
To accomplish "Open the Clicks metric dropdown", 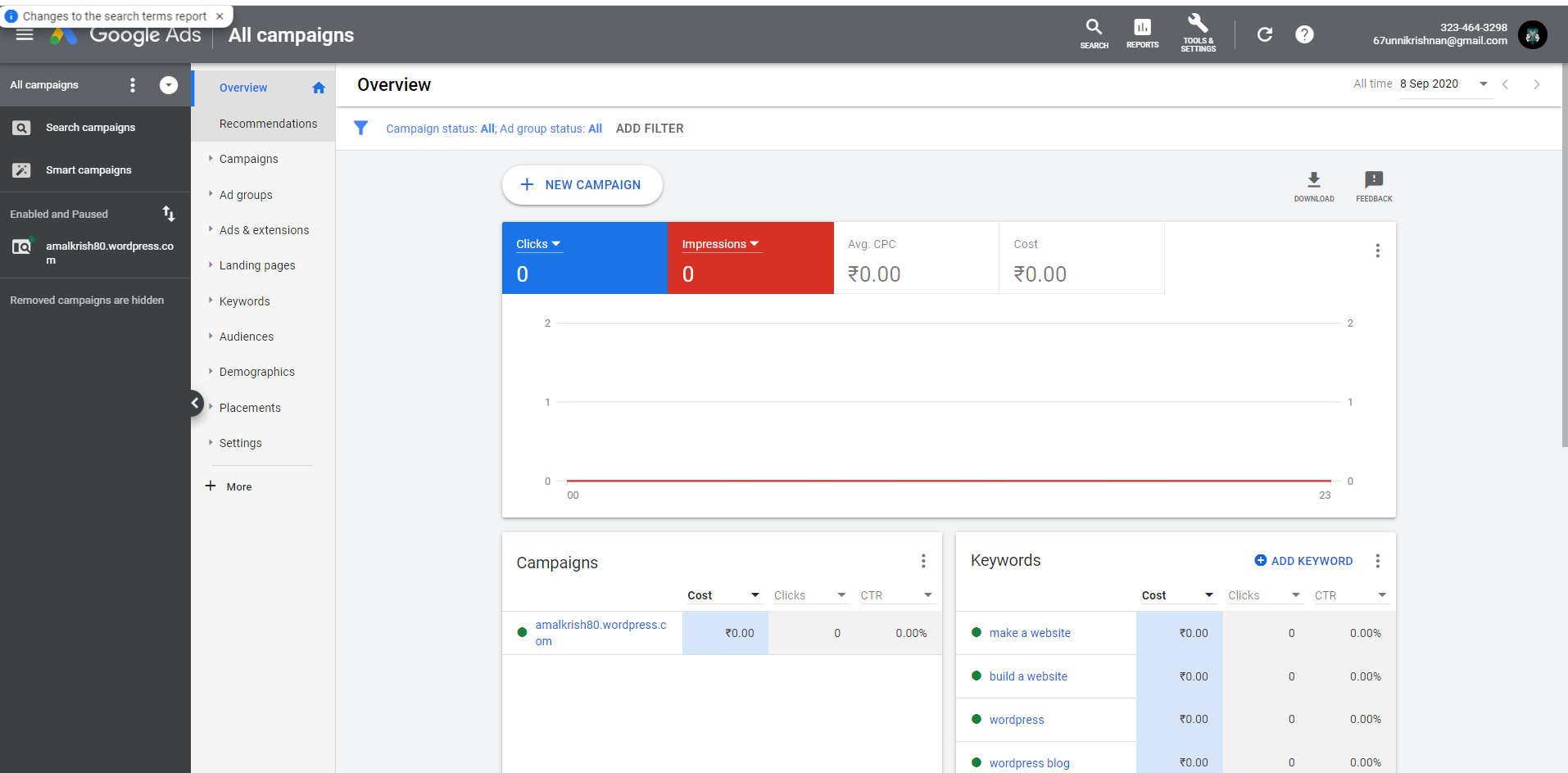I will 539,244.
